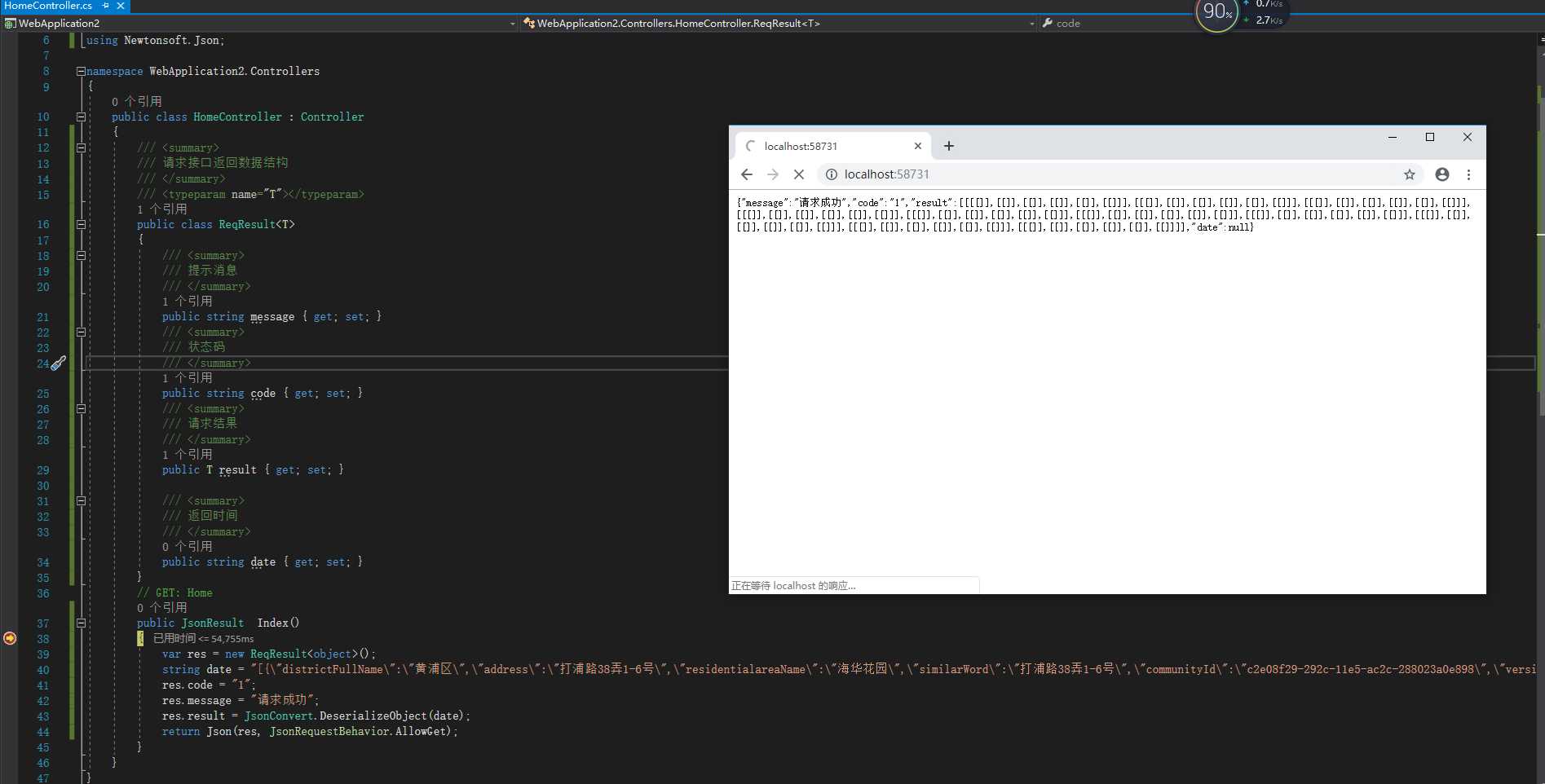Viewport: 1545px width, 784px height.
Task: Click Forward in the browser window
Action: [773, 174]
